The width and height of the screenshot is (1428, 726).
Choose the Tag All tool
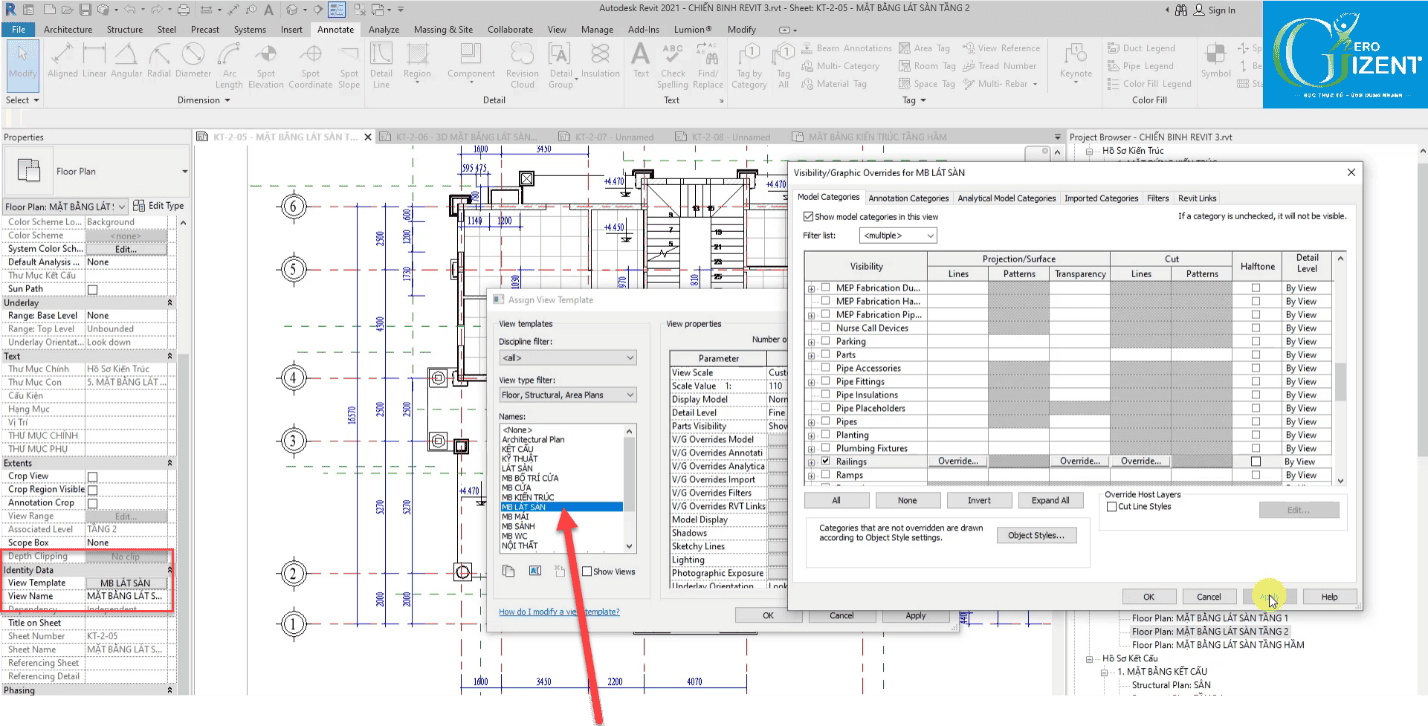784,65
